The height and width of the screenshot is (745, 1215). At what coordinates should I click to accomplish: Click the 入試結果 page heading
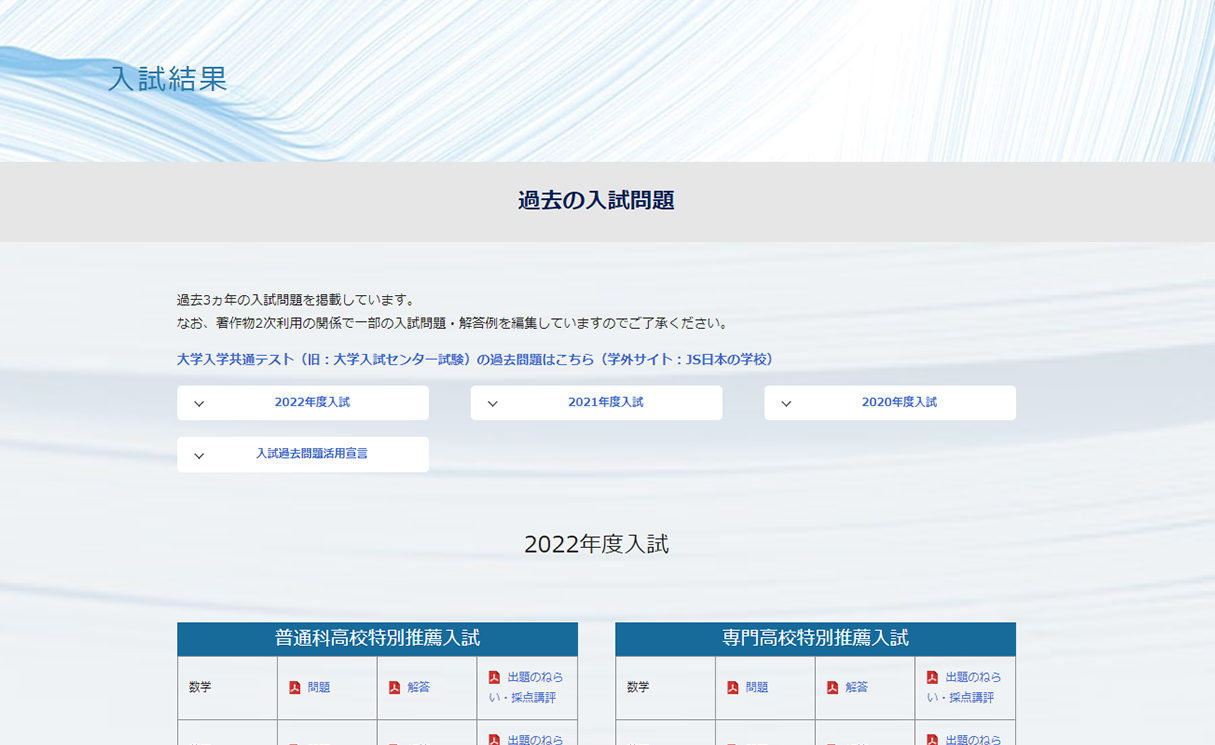click(x=167, y=79)
